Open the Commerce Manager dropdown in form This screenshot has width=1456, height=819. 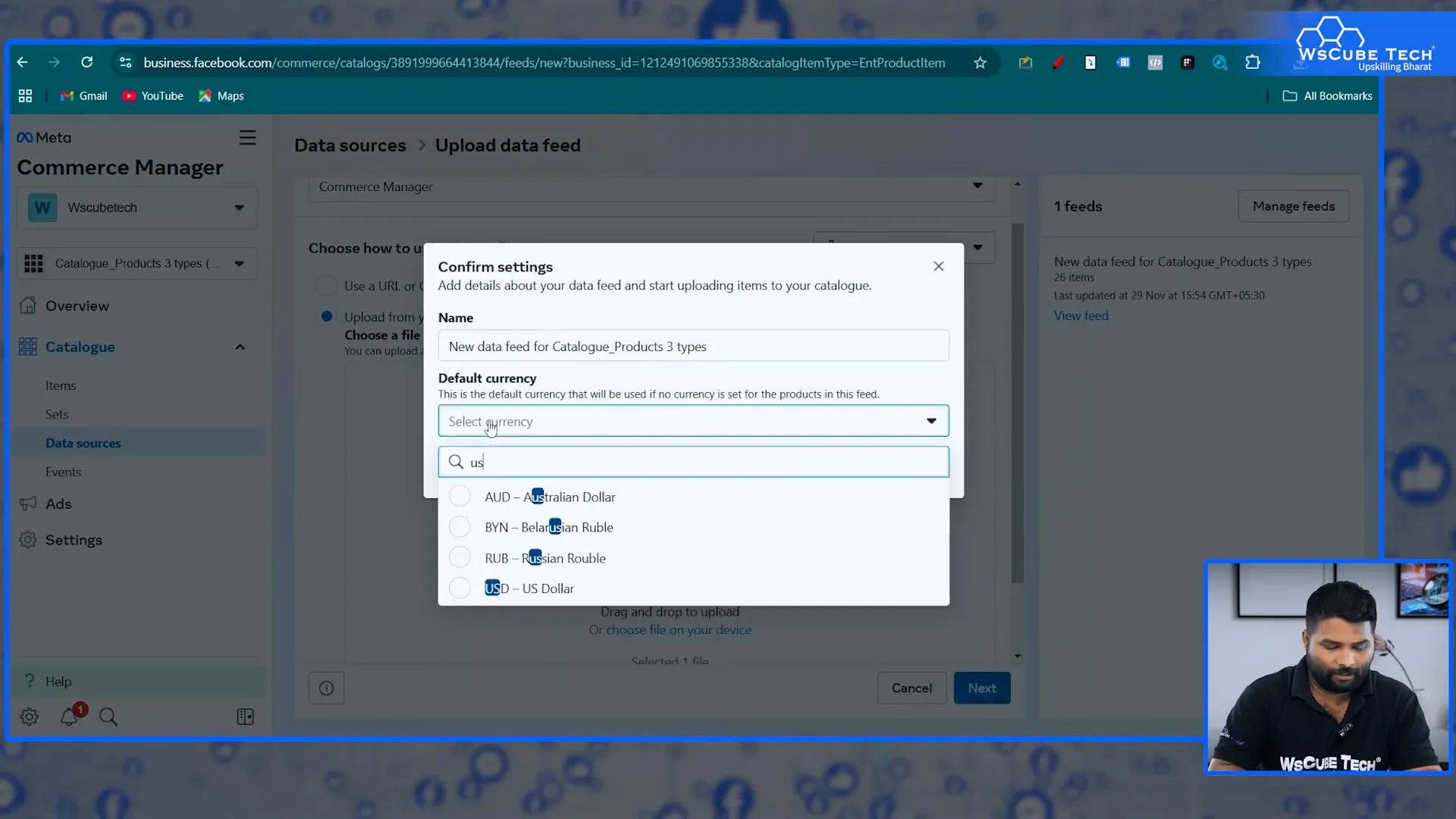pyautogui.click(x=652, y=187)
